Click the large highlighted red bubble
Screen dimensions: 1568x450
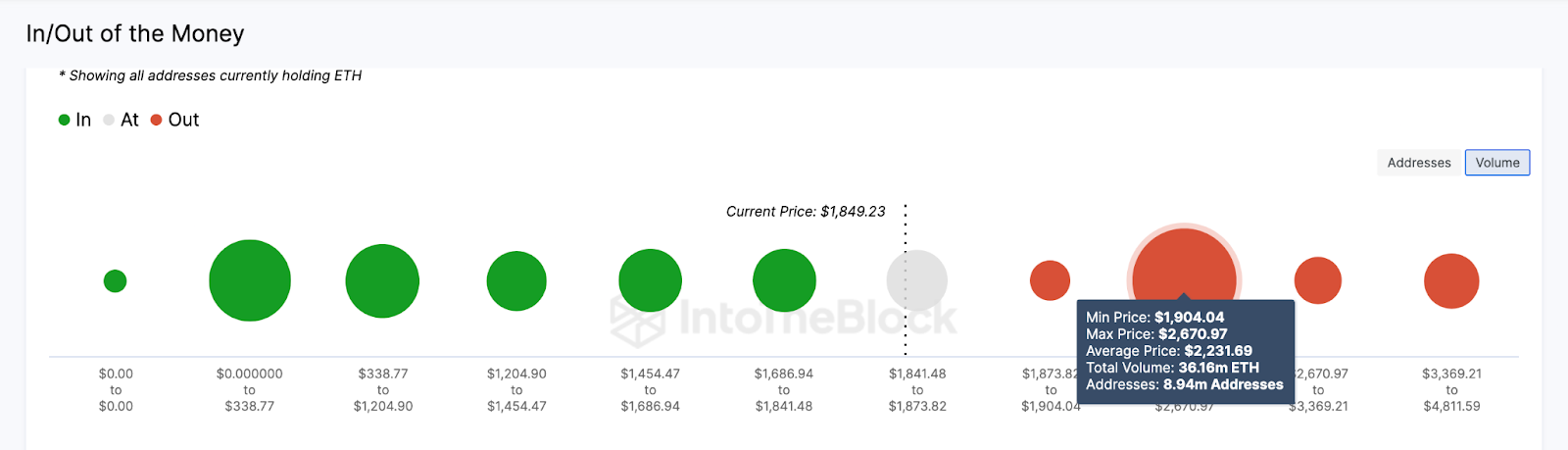tap(1184, 265)
